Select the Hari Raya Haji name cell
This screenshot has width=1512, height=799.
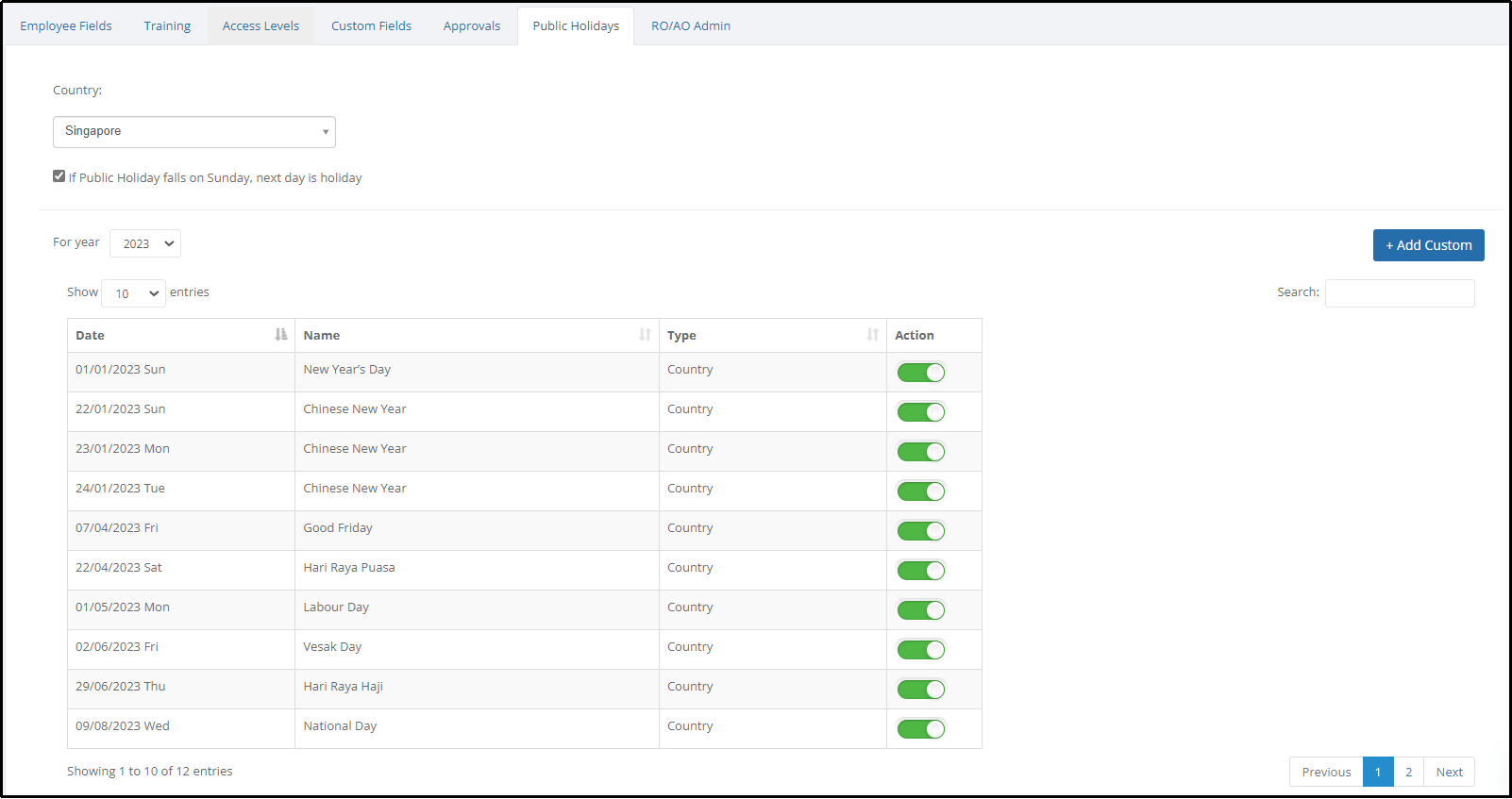pyautogui.click(x=477, y=690)
